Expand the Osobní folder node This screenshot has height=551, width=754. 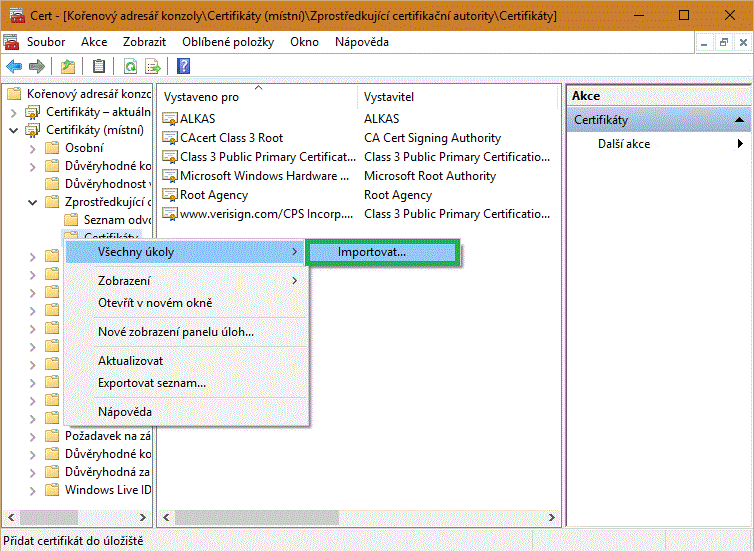[33, 149]
